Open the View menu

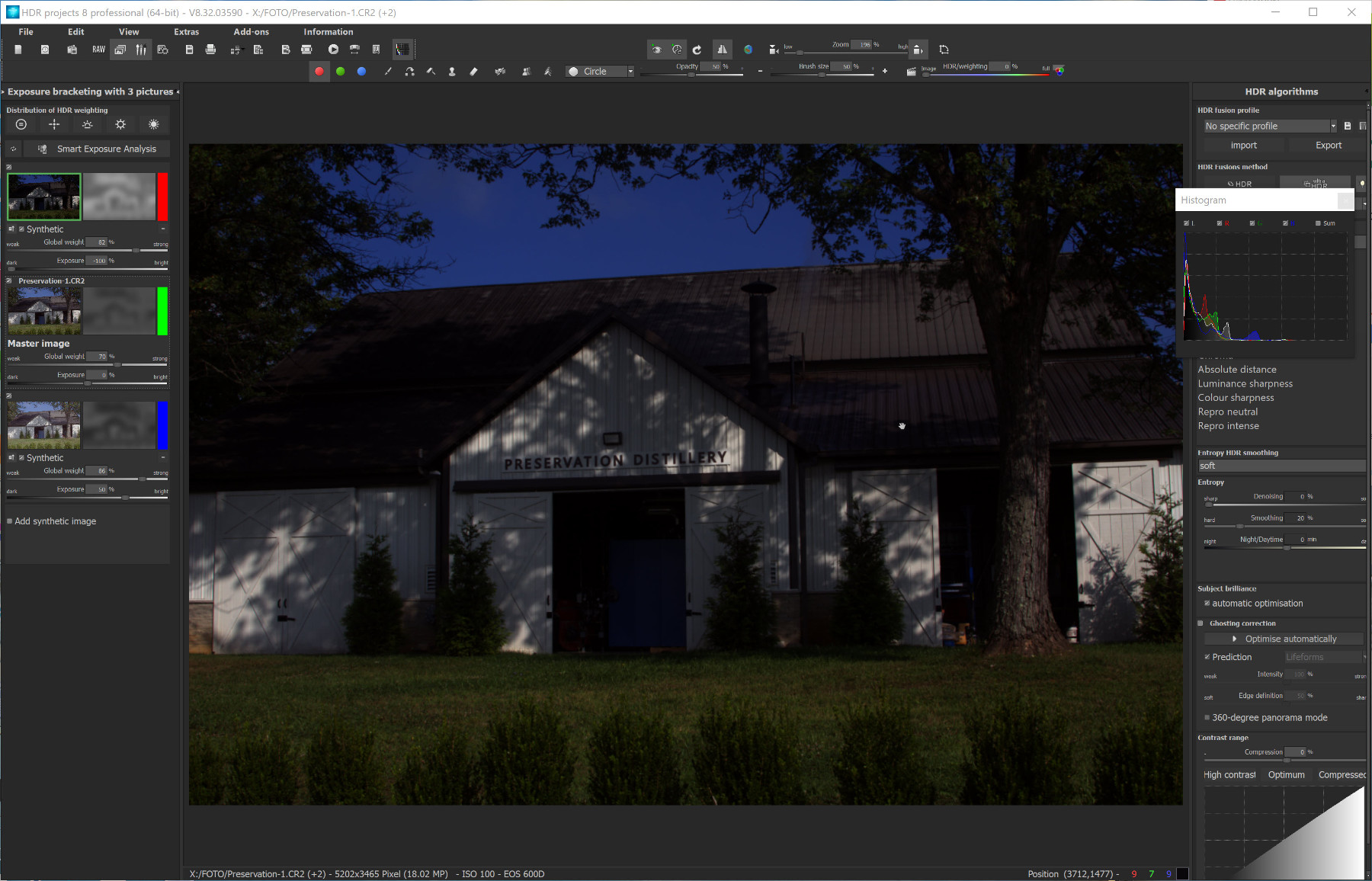point(129,32)
